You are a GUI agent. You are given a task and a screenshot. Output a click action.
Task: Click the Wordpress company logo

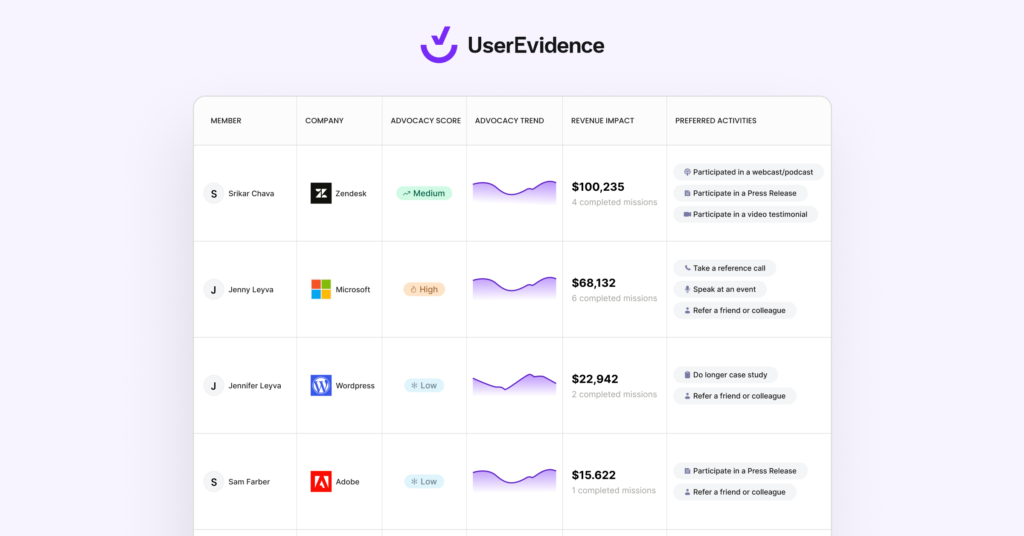[321, 385]
